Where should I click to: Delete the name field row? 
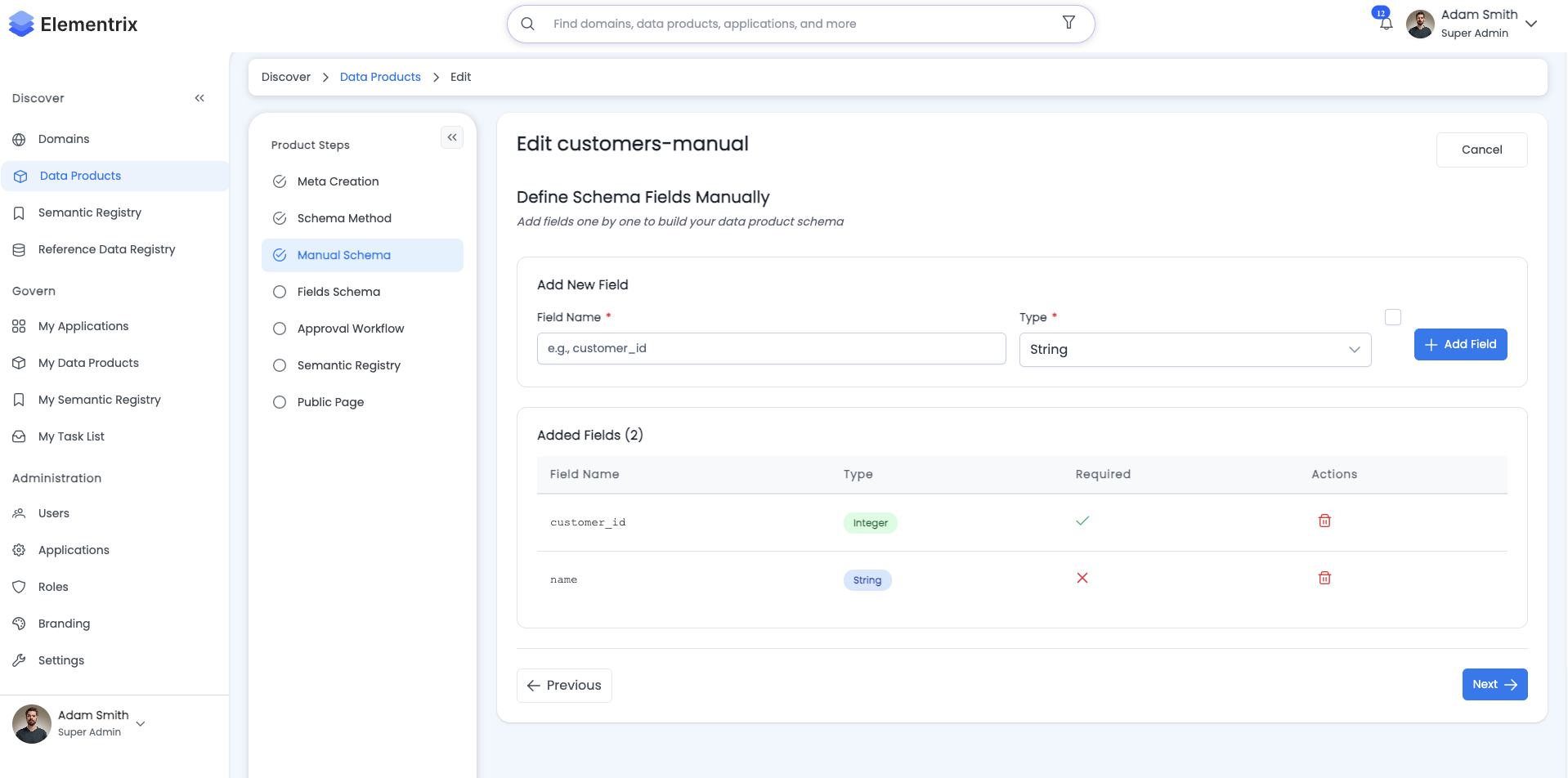point(1324,578)
